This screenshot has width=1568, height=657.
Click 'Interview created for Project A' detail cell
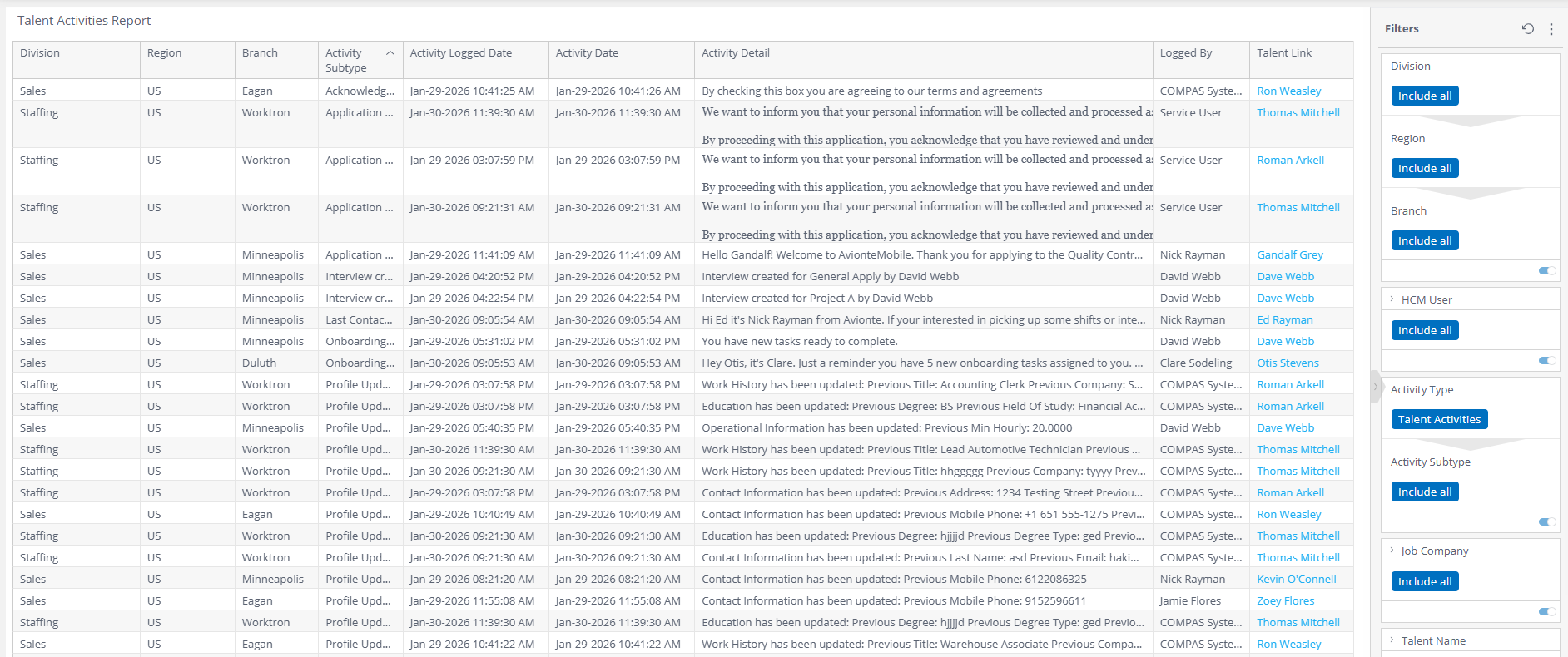[924, 299]
